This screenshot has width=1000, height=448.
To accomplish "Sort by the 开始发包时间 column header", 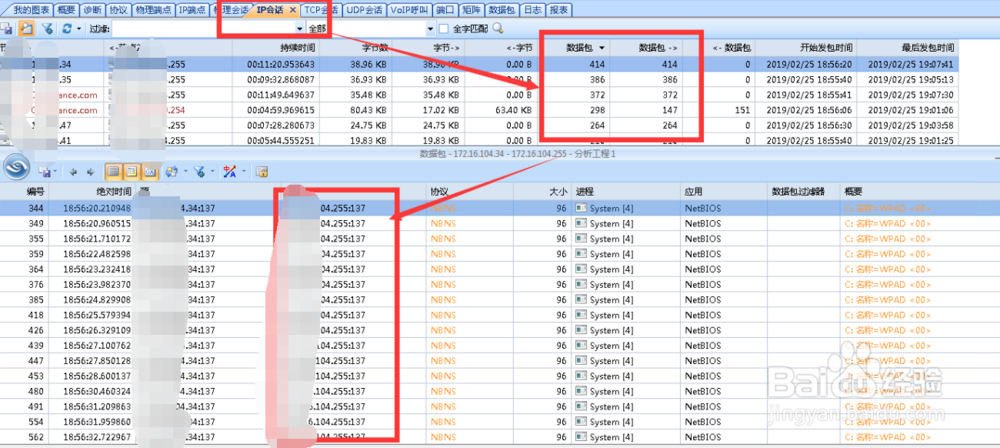I will pyautogui.click(x=807, y=47).
